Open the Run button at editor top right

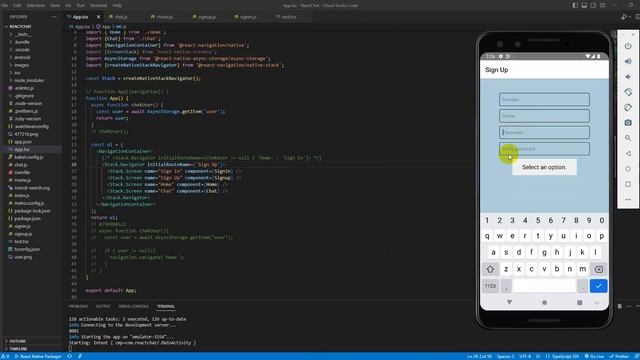pyautogui.click(x=624, y=17)
